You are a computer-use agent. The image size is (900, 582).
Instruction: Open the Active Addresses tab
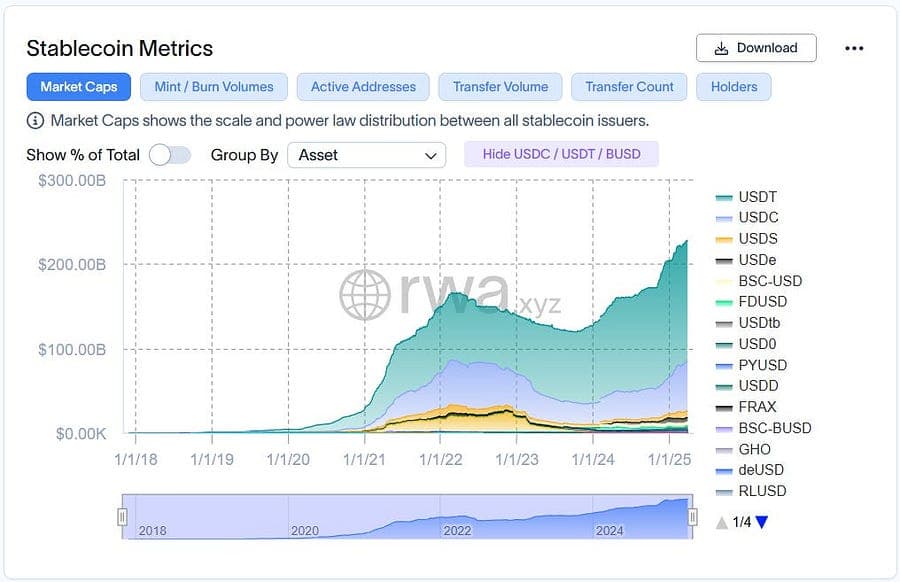coord(363,87)
